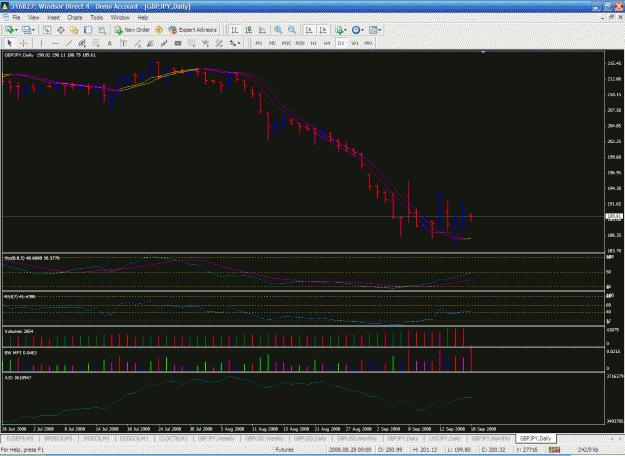Select the equidistant channel tool
625x456 pixels.
[82, 43]
